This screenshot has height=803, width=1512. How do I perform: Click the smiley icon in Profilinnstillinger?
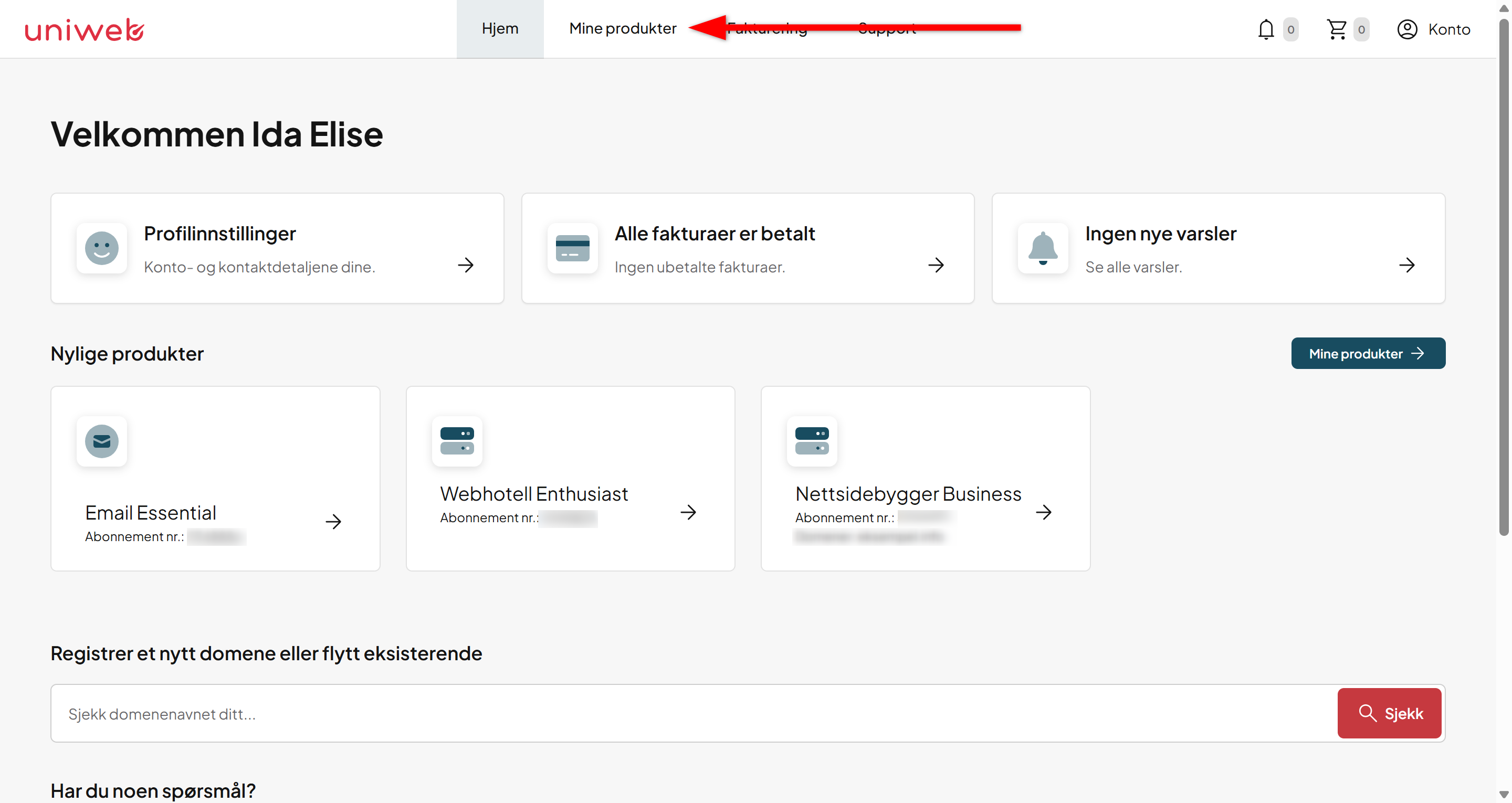tap(101, 248)
